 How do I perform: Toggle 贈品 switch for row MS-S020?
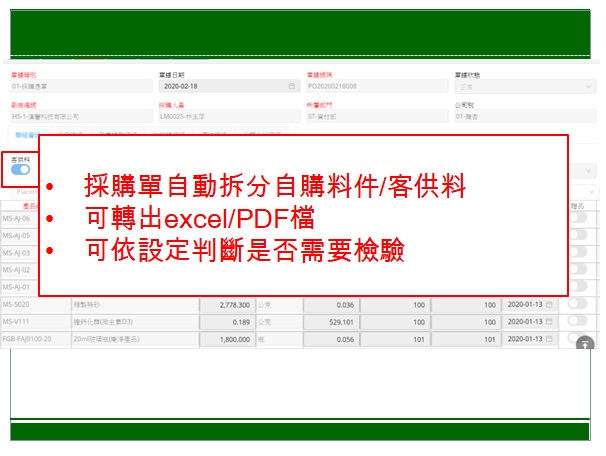(x=578, y=303)
